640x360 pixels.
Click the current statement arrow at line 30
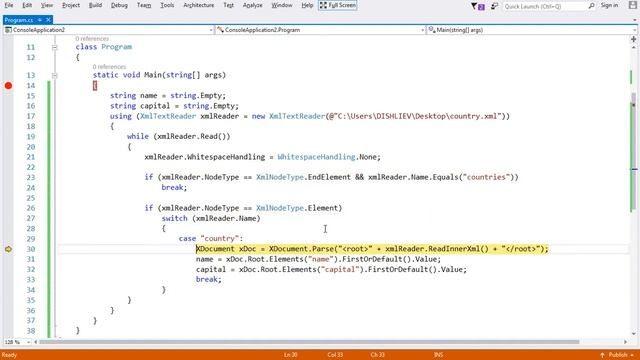[x=8, y=249]
